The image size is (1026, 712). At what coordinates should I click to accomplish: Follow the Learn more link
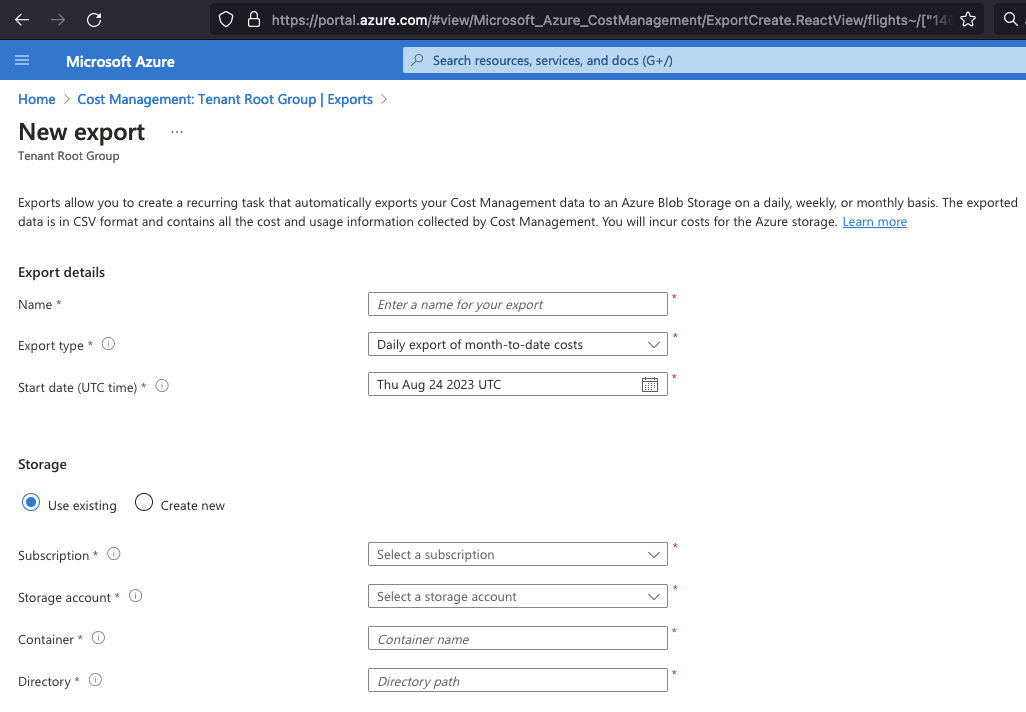click(874, 222)
